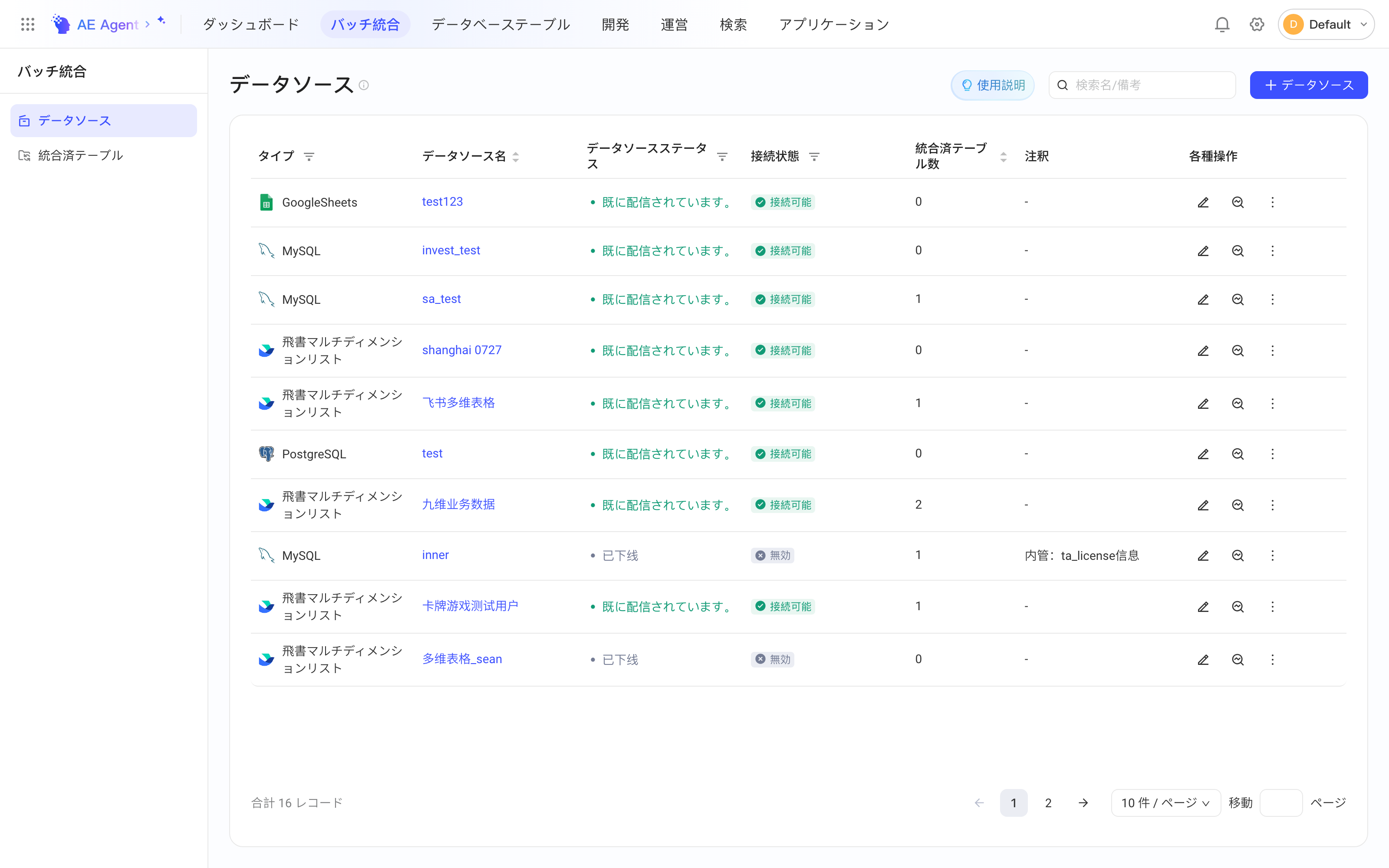Open the 運営 tab
1389x868 pixels.
(674, 24)
